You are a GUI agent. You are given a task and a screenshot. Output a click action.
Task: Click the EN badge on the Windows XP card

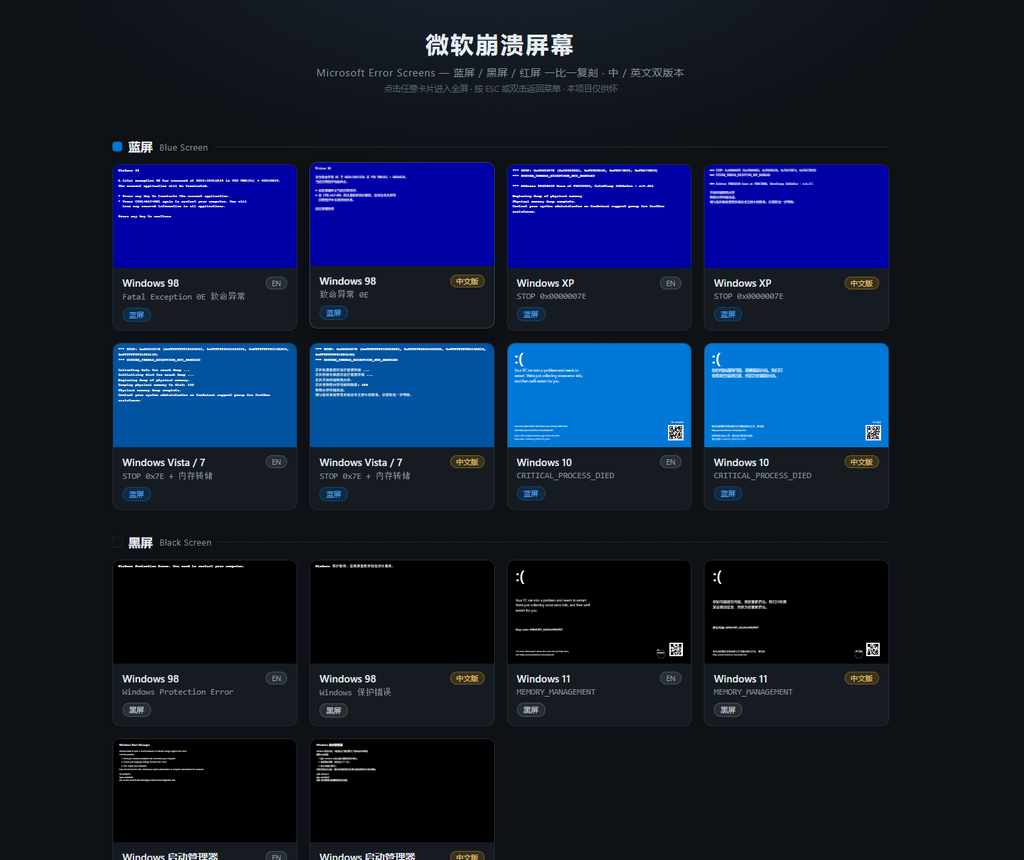[671, 283]
